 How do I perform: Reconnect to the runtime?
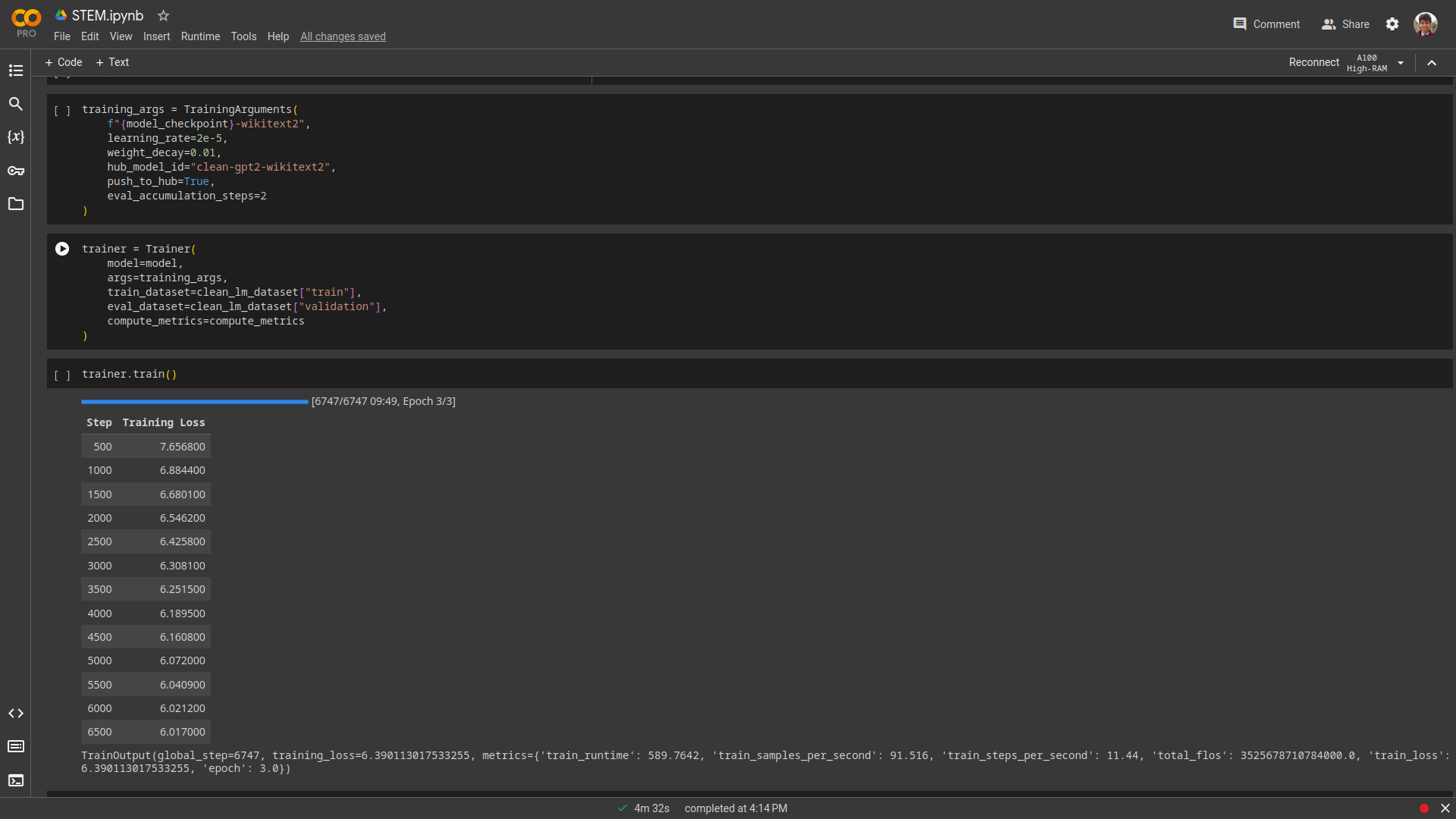pyautogui.click(x=1314, y=62)
